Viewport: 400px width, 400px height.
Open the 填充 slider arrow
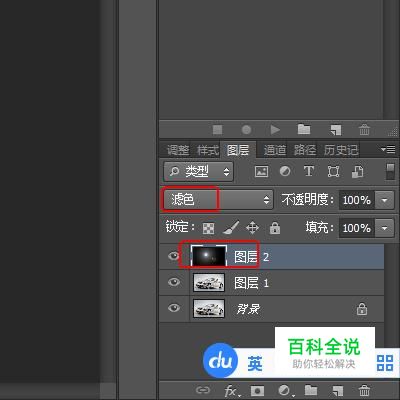[384, 228]
